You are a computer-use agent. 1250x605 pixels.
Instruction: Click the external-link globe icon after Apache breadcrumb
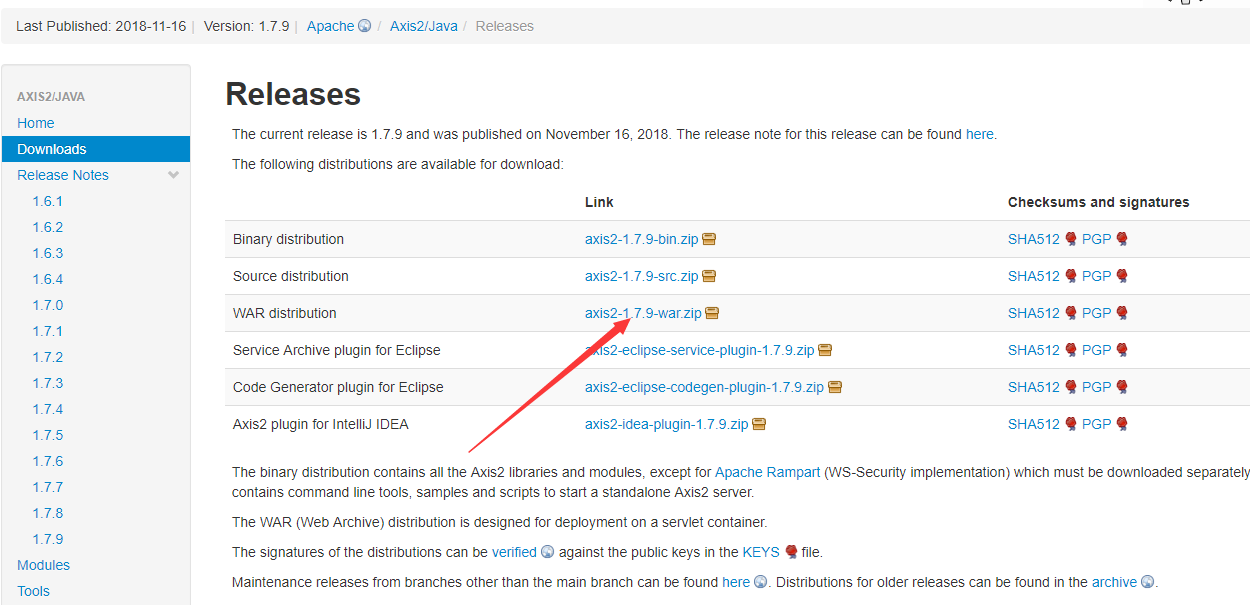click(x=365, y=26)
